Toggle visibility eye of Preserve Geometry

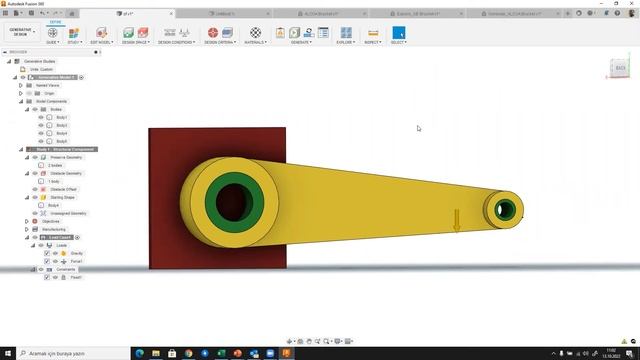(35, 157)
